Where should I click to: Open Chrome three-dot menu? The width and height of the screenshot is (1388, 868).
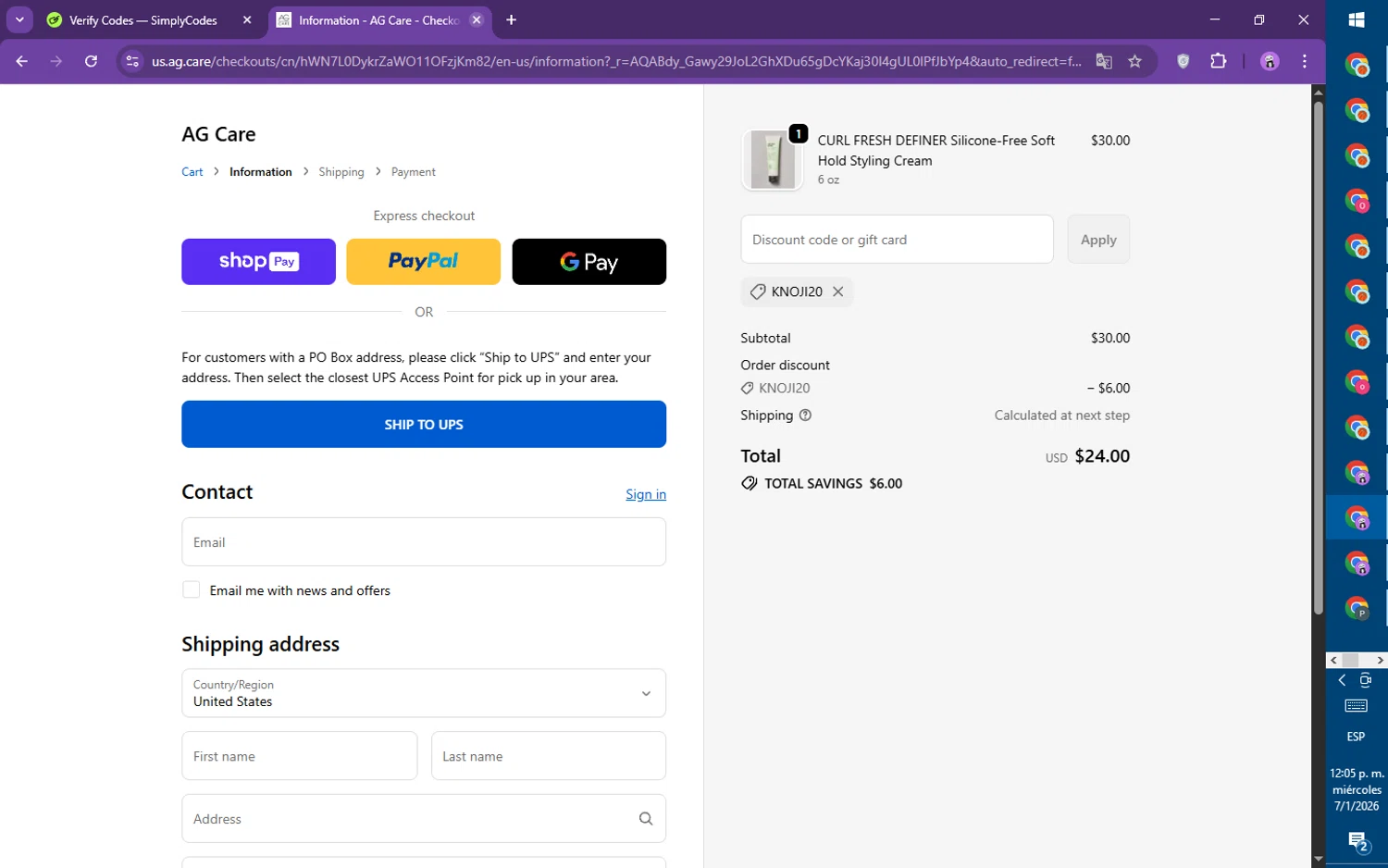point(1305,61)
